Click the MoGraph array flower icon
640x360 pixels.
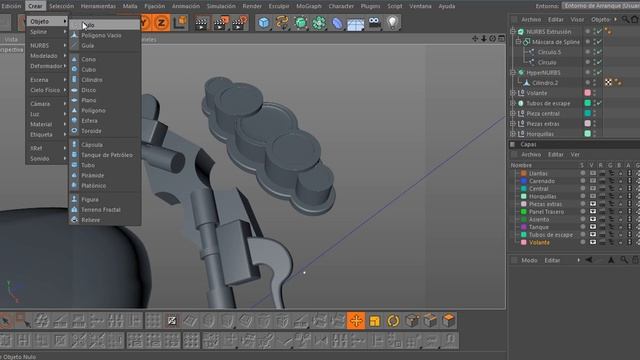(319, 23)
